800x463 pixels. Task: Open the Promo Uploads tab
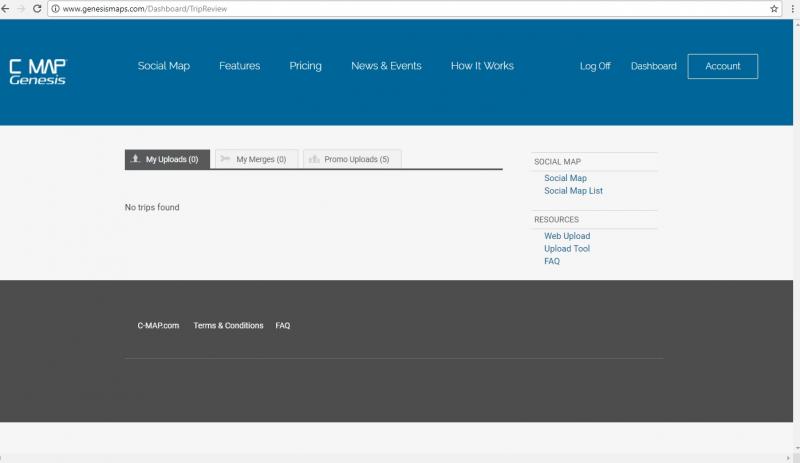click(x=352, y=159)
